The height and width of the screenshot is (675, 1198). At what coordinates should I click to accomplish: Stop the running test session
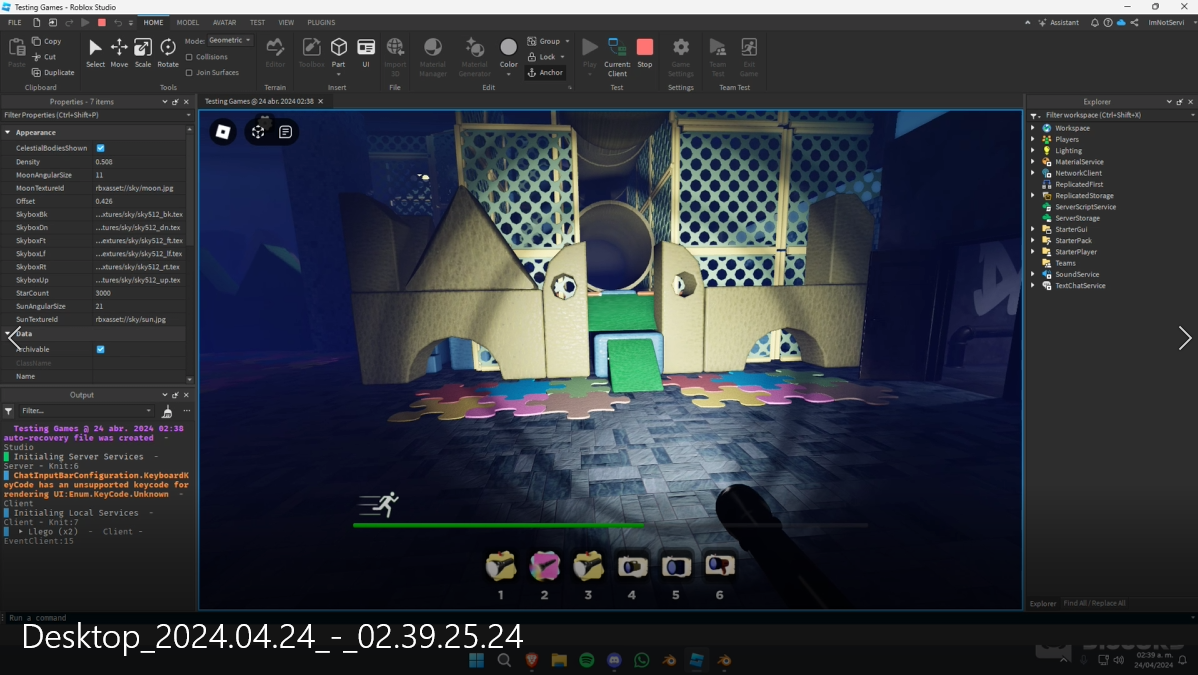pyautogui.click(x=645, y=54)
